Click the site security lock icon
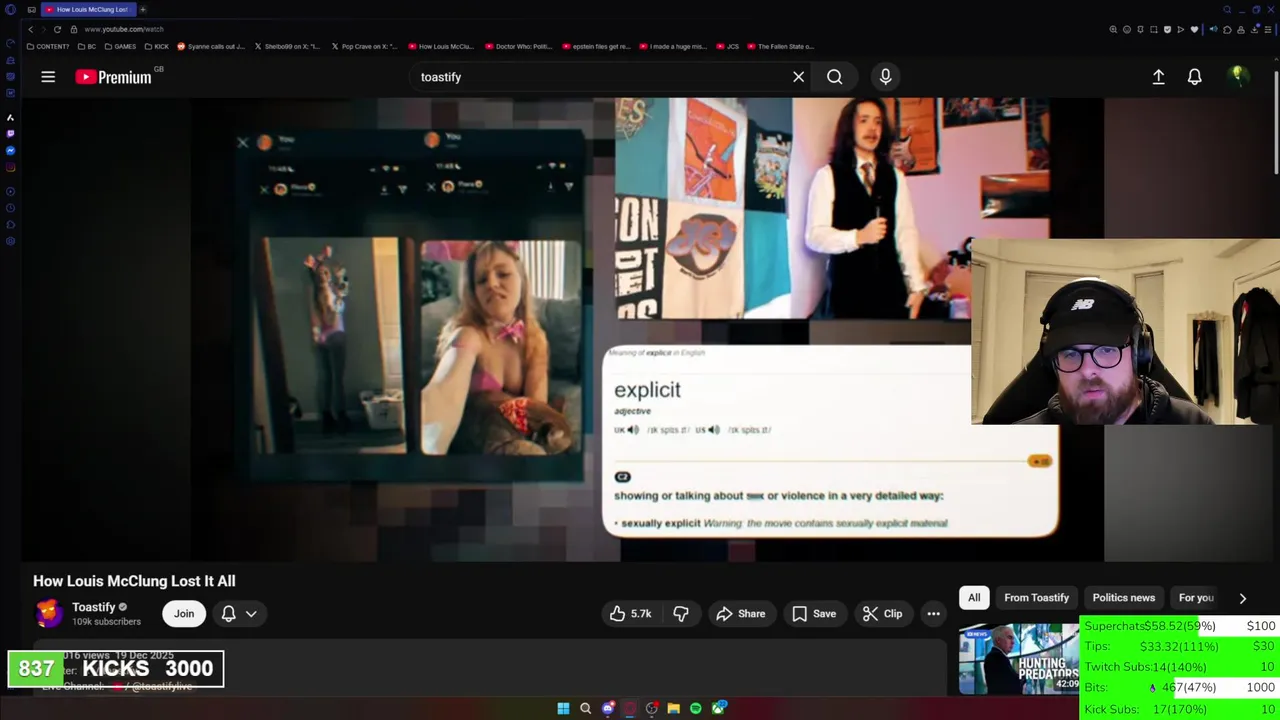This screenshot has width=1280, height=720. pyautogui.click(x=74, y=29)
